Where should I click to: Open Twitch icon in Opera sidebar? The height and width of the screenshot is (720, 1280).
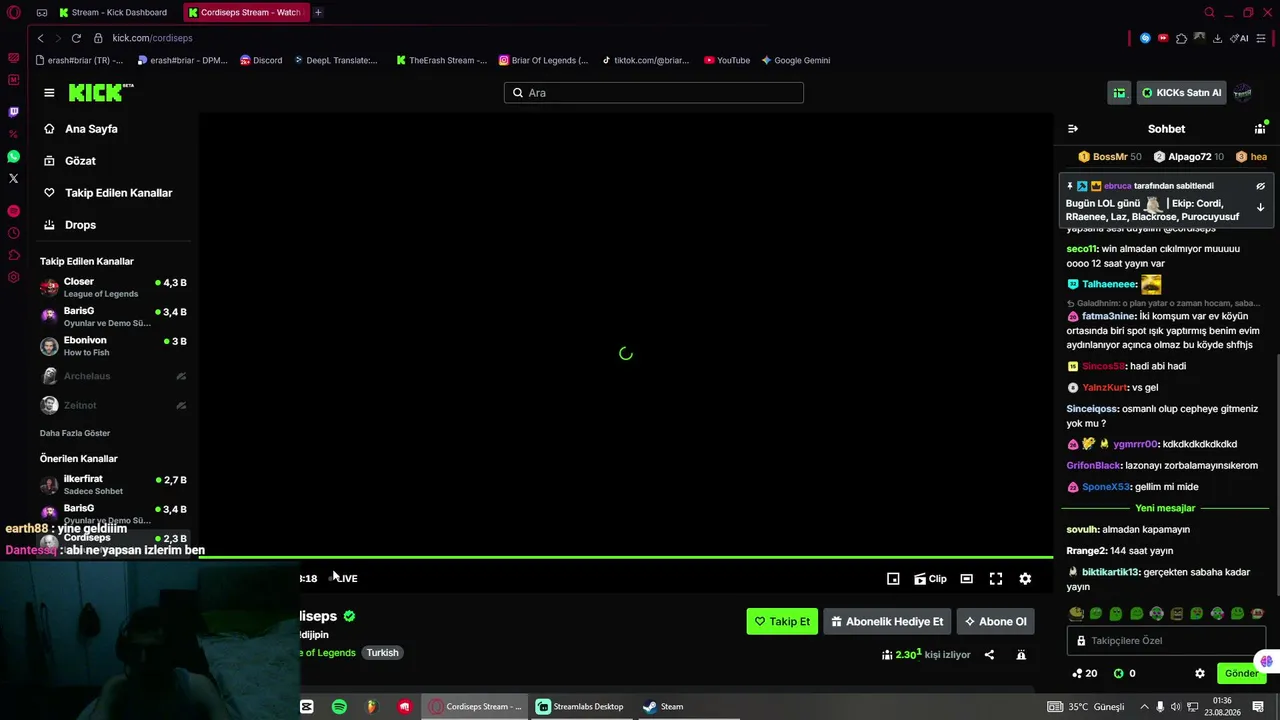pos(13,112)
